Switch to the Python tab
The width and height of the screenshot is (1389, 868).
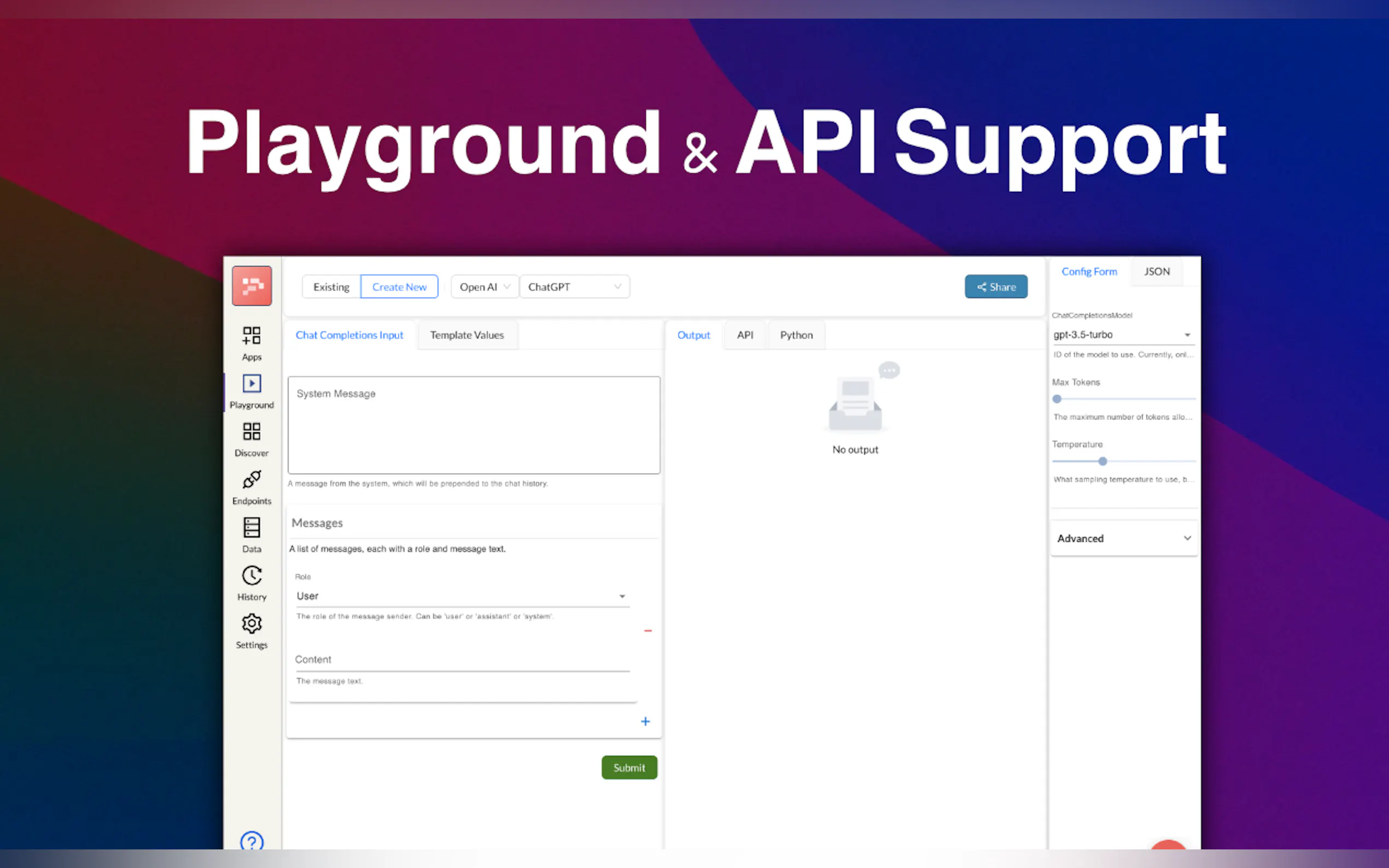tap(796, 335)
